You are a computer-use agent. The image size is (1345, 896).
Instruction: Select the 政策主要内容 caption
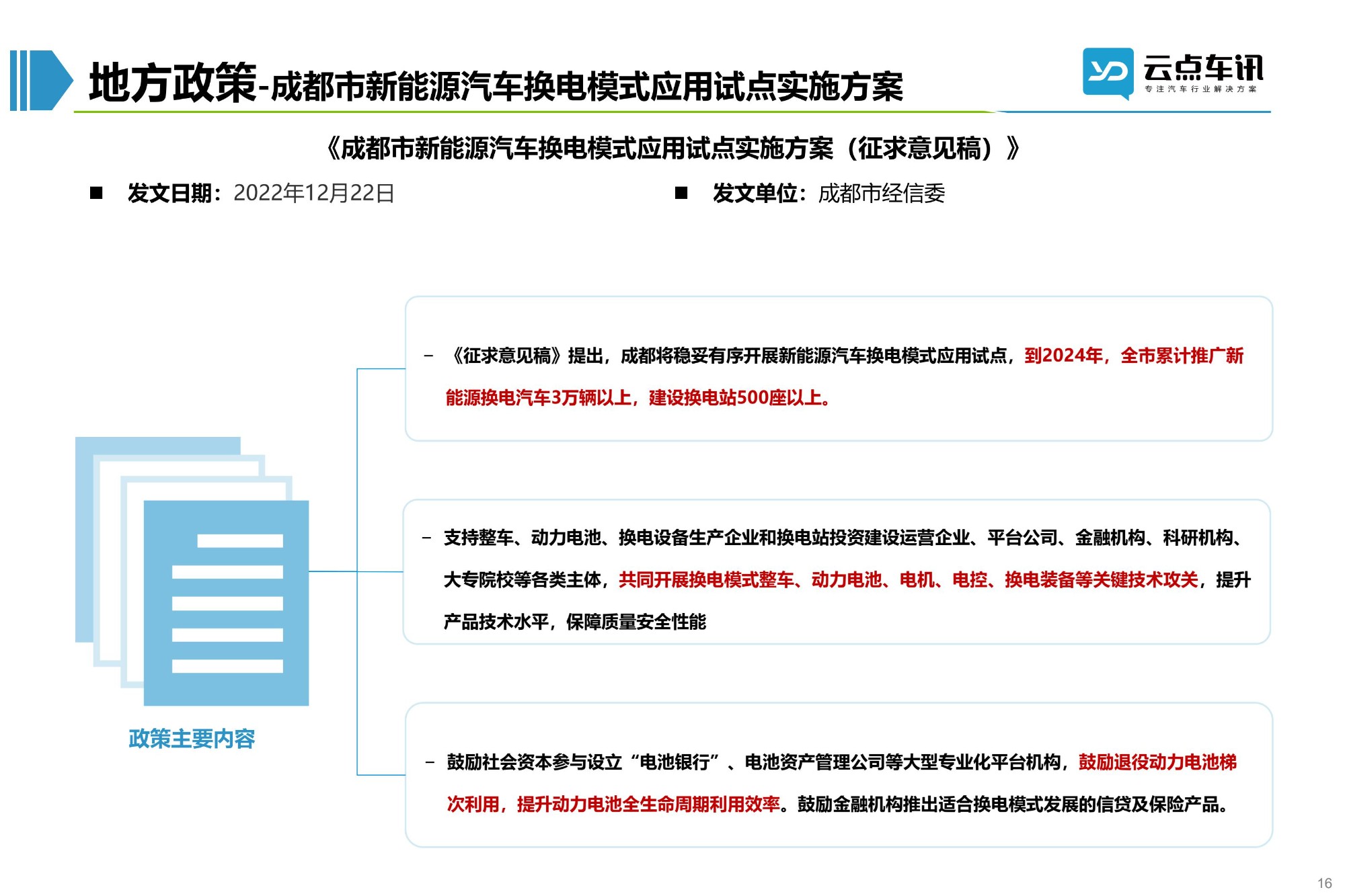pos(192,739)
